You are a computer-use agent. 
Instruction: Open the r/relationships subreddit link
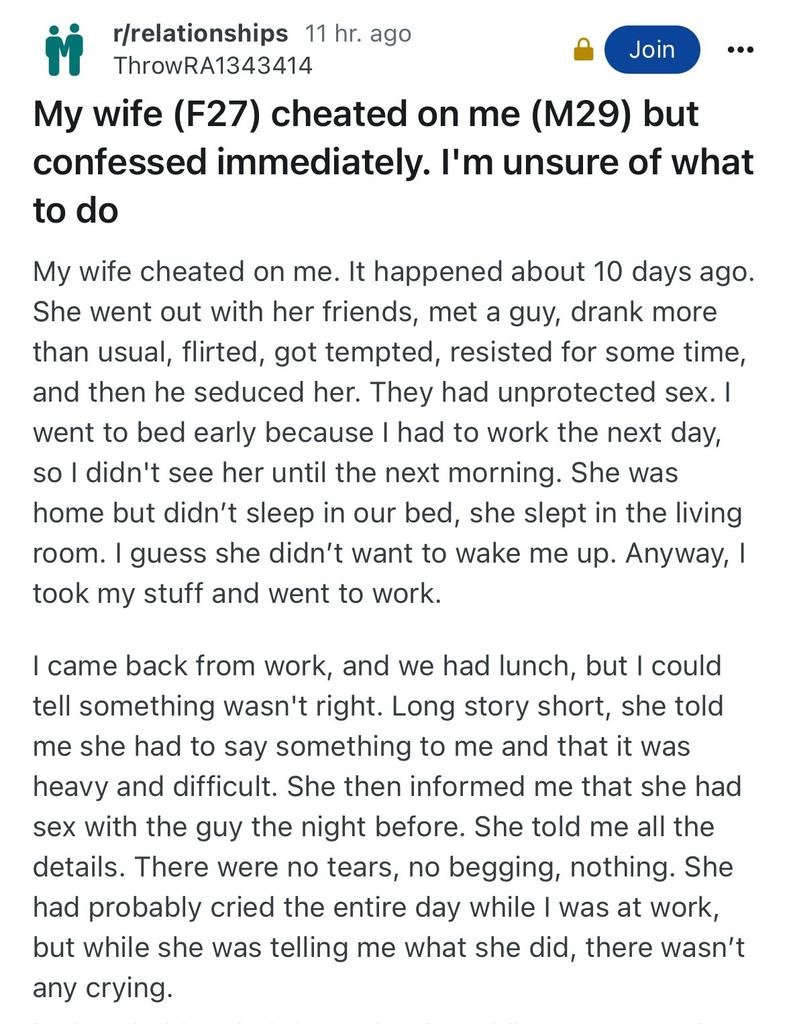coord(201,33)
